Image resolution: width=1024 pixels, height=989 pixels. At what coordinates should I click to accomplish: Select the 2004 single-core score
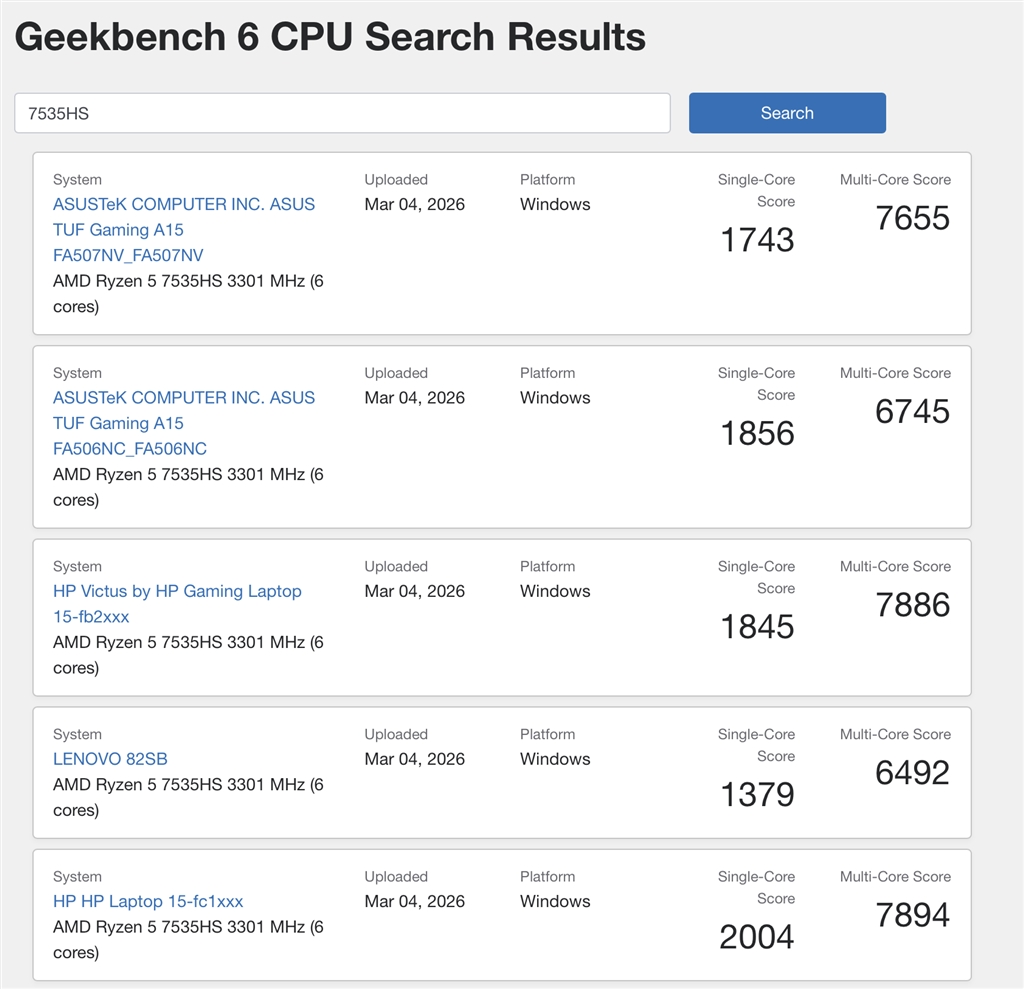click(757, 937)
